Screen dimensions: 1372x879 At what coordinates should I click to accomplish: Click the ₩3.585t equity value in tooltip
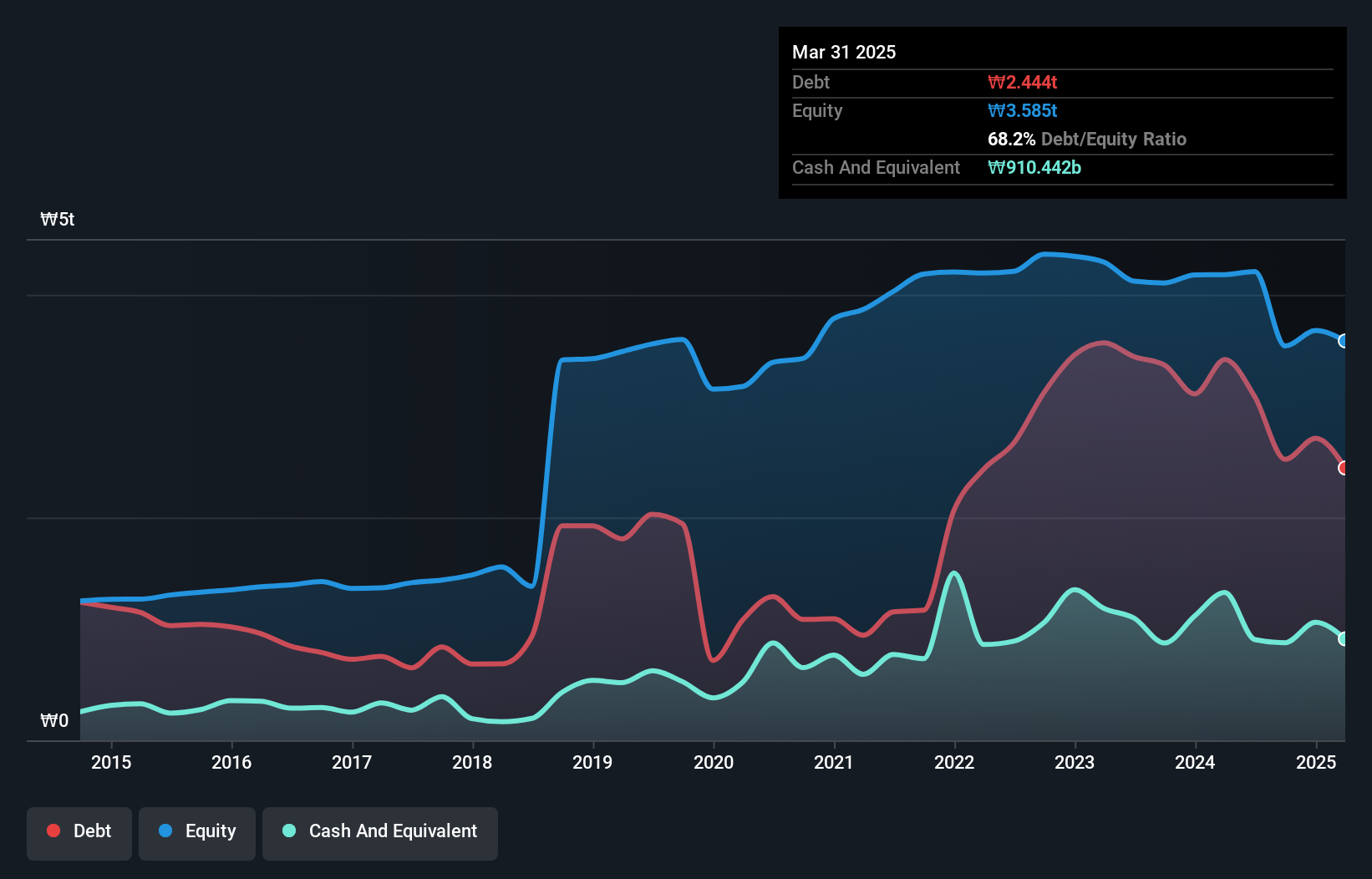1022,110
